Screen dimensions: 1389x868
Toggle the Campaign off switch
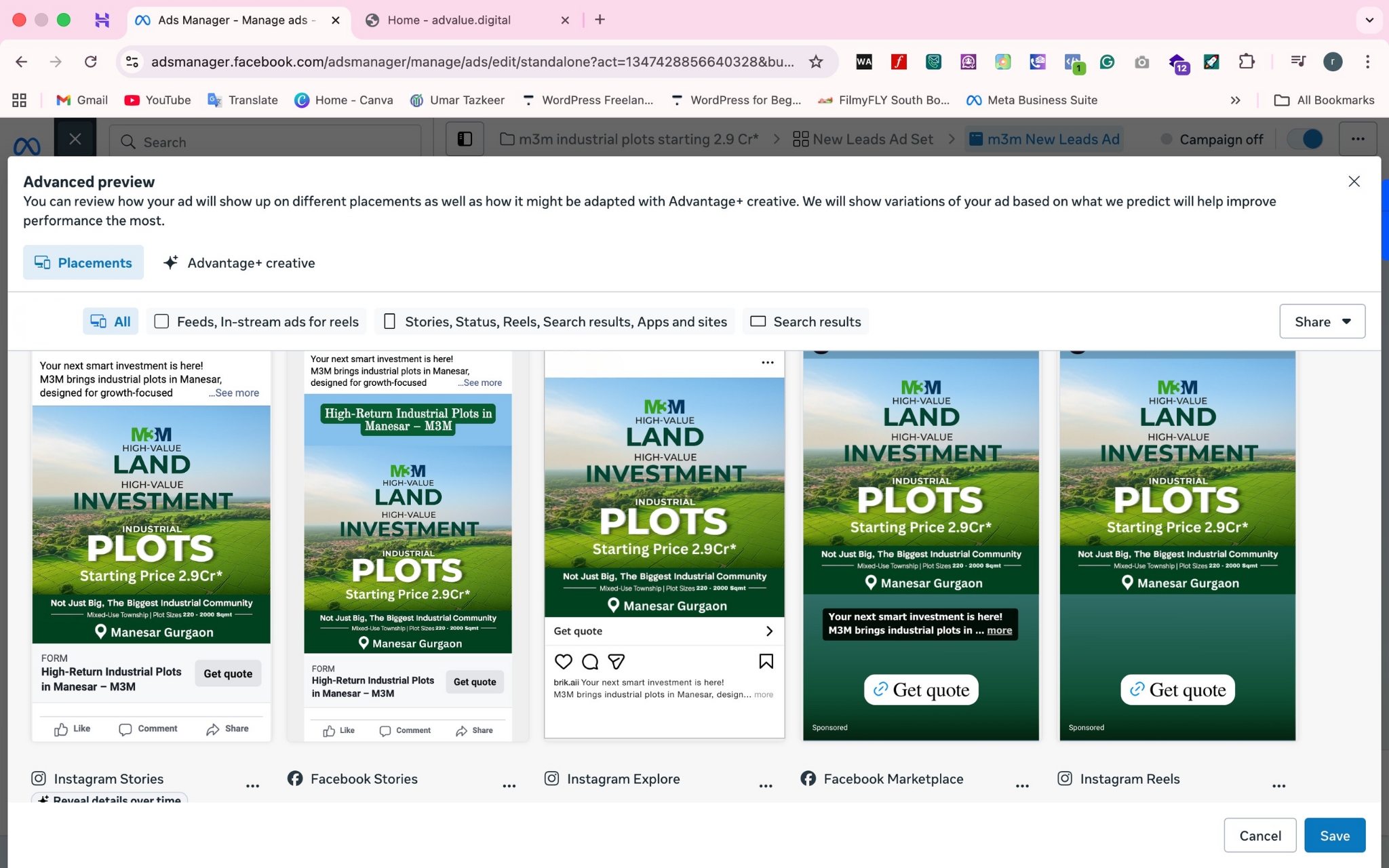1306,139
